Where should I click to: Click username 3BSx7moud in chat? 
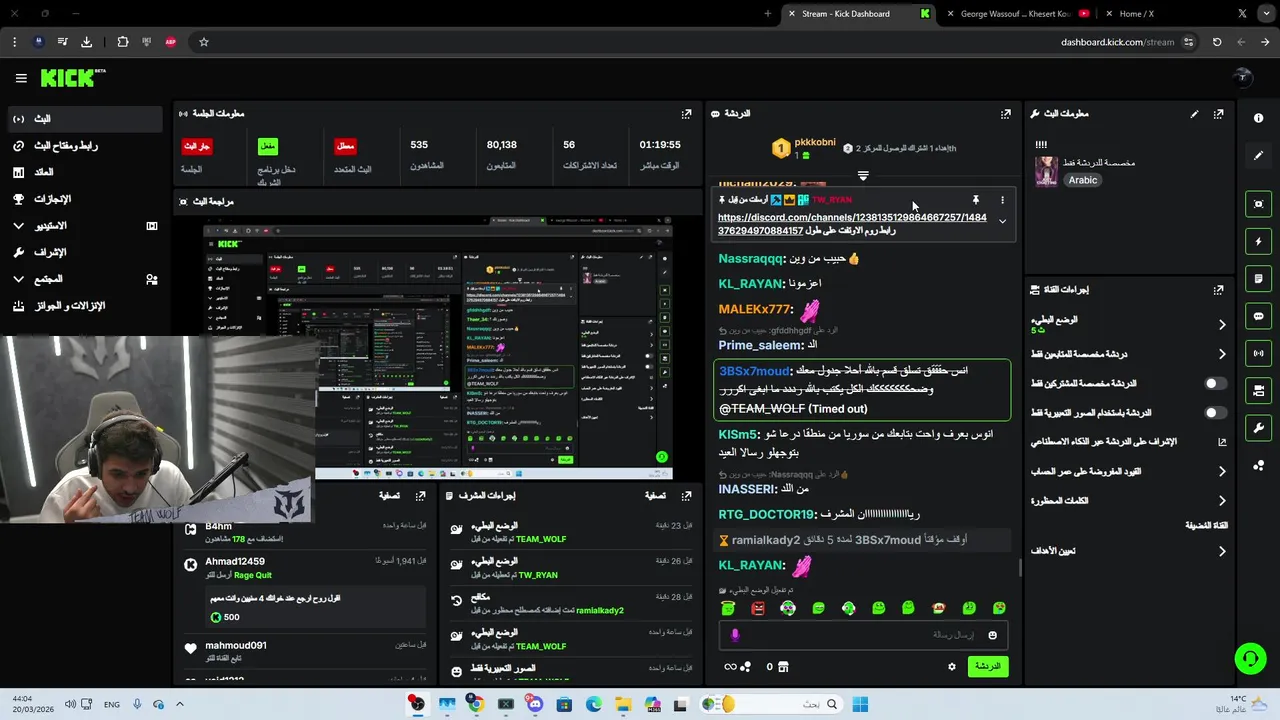click(x=754, y=371)
